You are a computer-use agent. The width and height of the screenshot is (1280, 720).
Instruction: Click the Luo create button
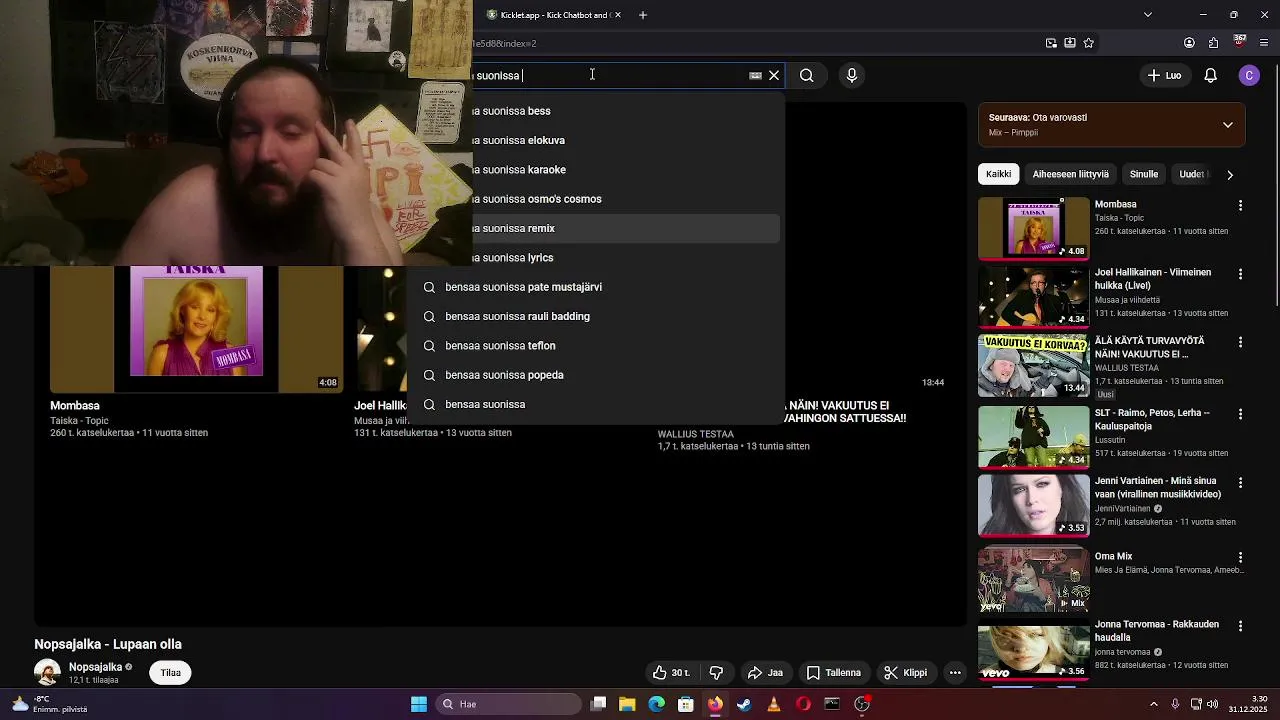click(x=1164, y=75)
